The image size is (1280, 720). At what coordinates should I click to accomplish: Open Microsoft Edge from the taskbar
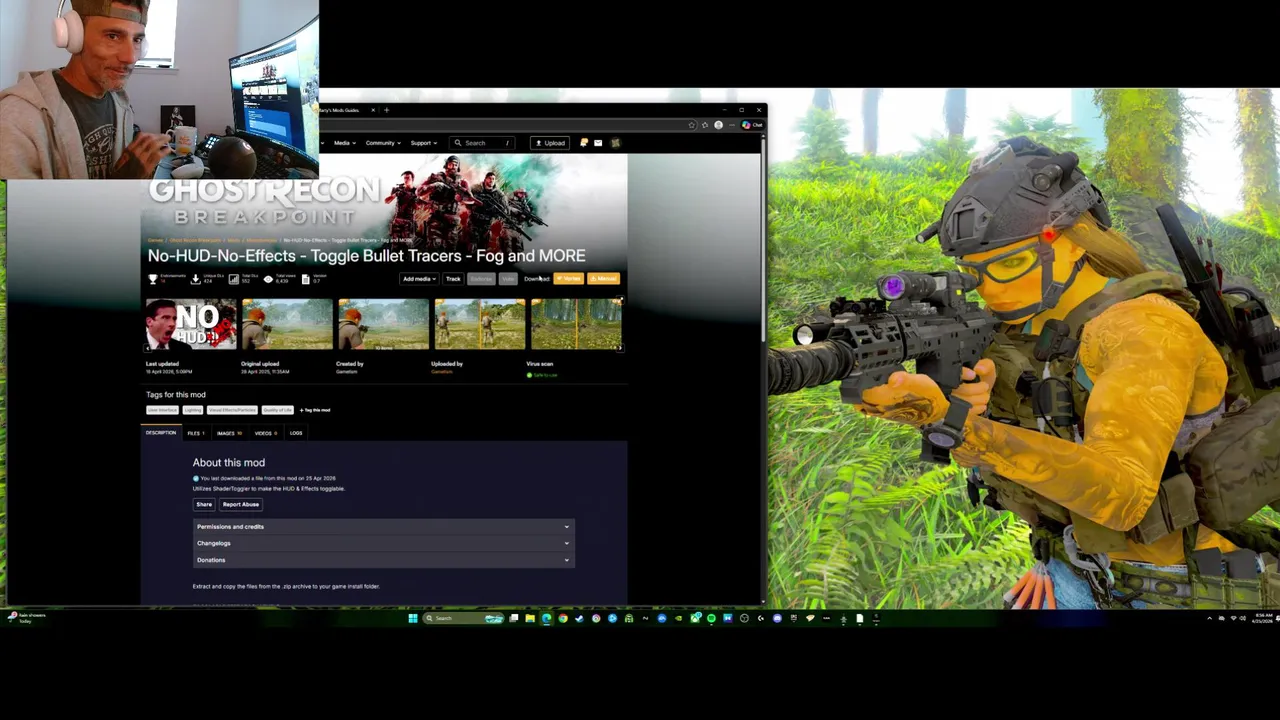coord(546,618)
